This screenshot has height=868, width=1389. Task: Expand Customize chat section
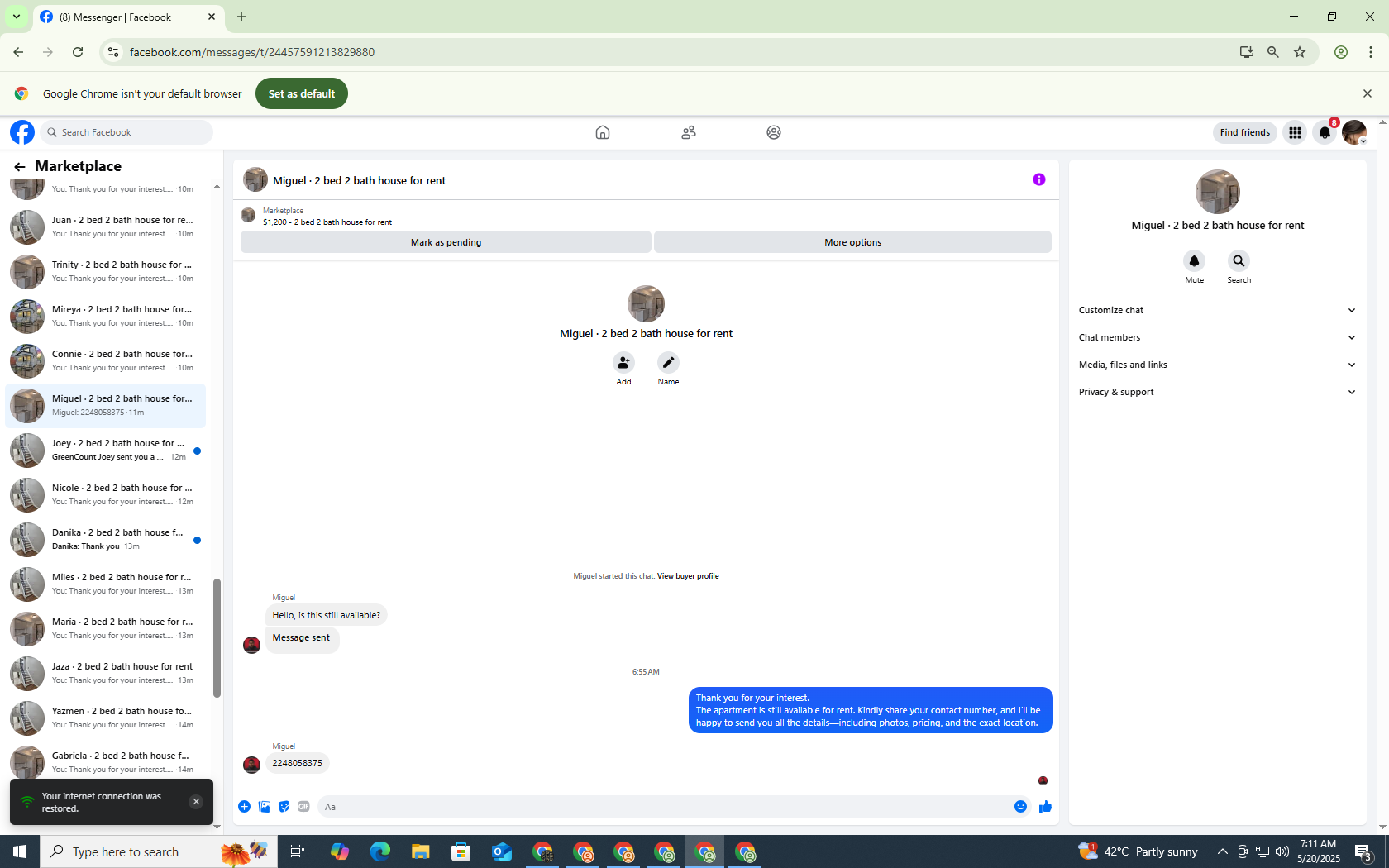[1217, 310]
